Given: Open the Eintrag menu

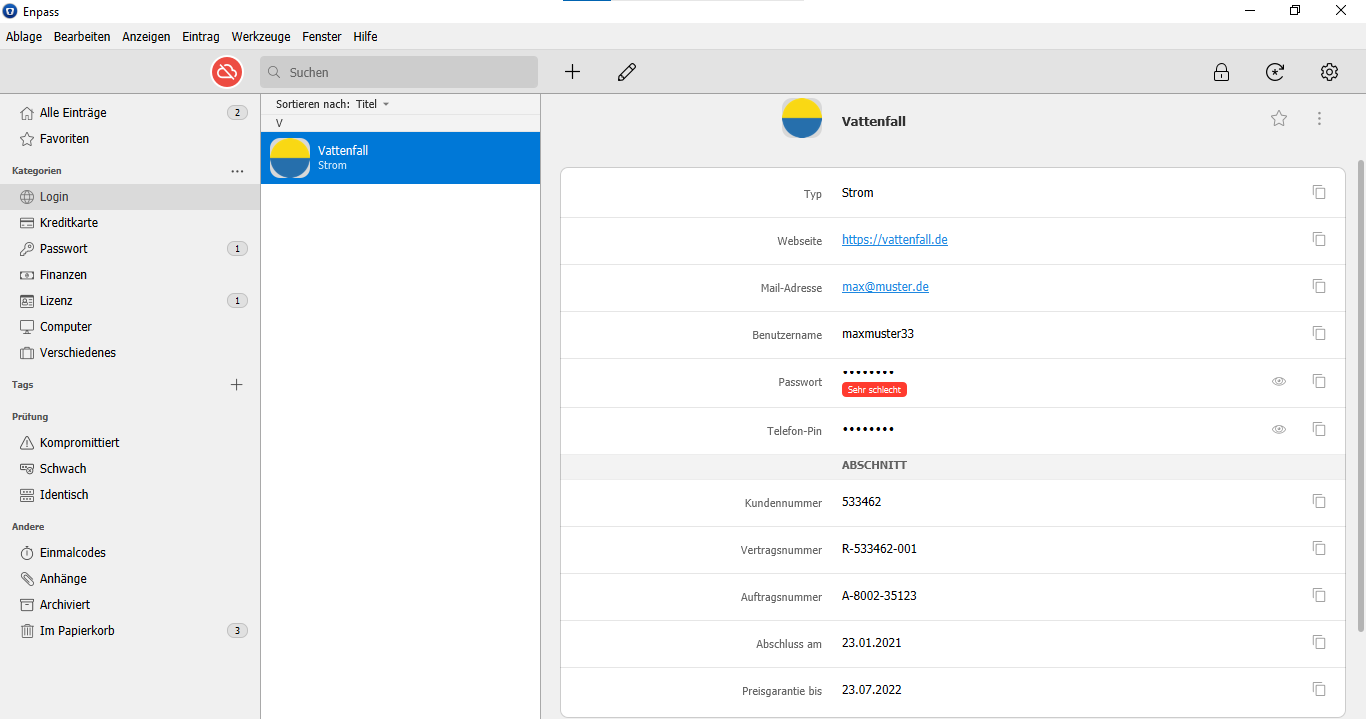Looking at the screenshot, I should pos(201,37).
